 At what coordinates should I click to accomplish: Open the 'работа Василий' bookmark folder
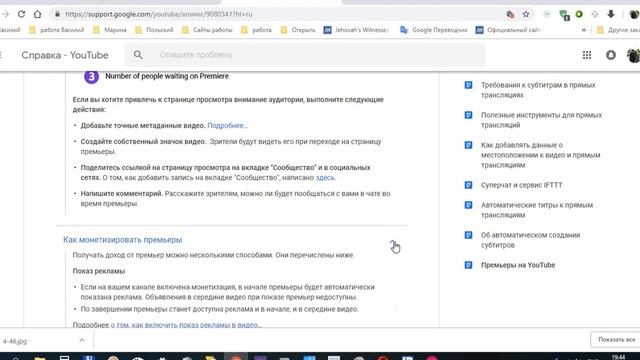tap(56, 30)
